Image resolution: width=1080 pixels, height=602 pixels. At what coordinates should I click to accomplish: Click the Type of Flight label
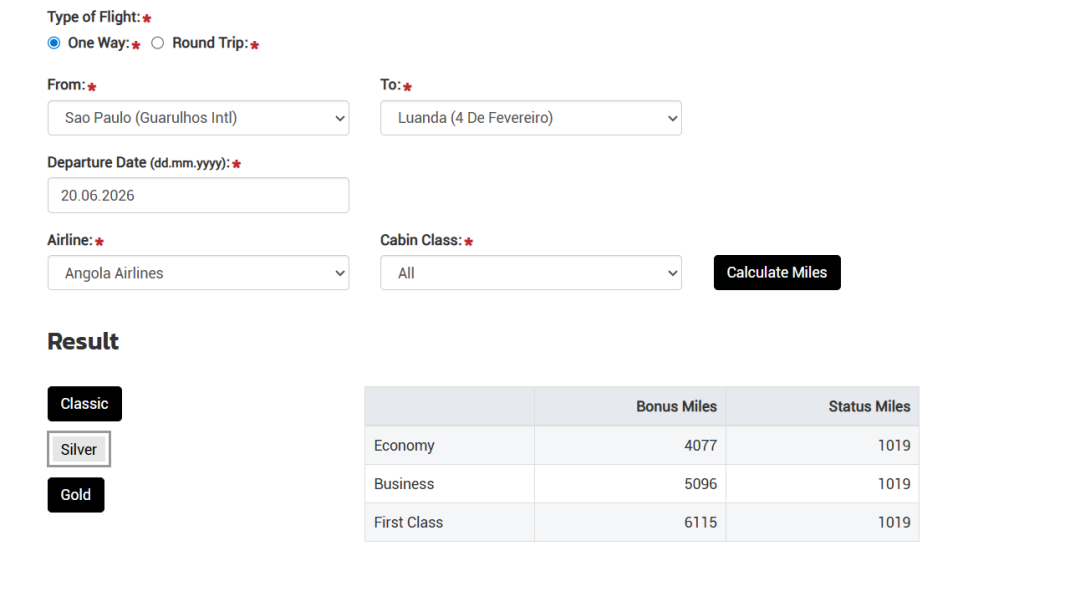[x=94, y=17]
